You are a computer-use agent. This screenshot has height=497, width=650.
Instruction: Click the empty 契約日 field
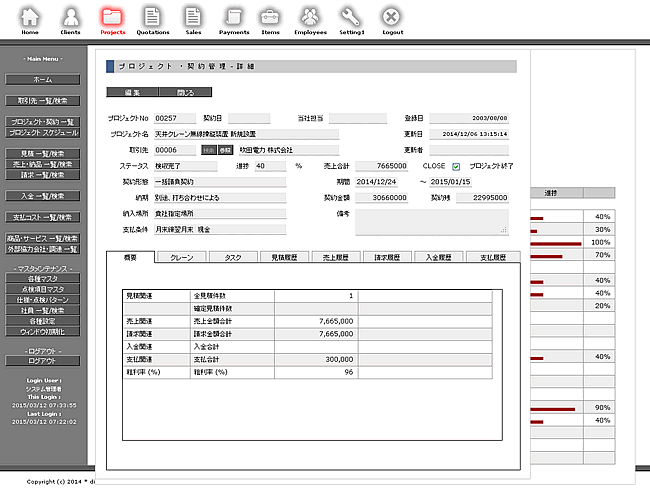coord(249,119)
